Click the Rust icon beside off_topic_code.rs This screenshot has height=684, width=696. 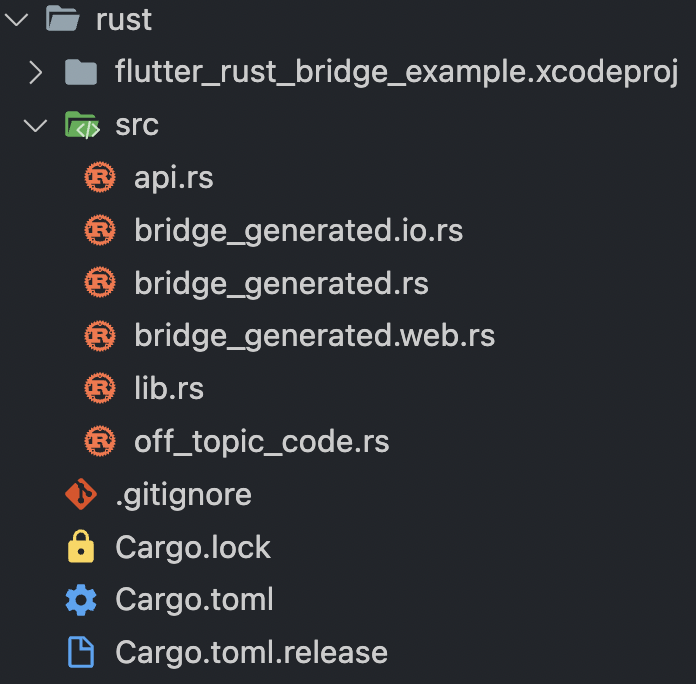click(100, 441)
